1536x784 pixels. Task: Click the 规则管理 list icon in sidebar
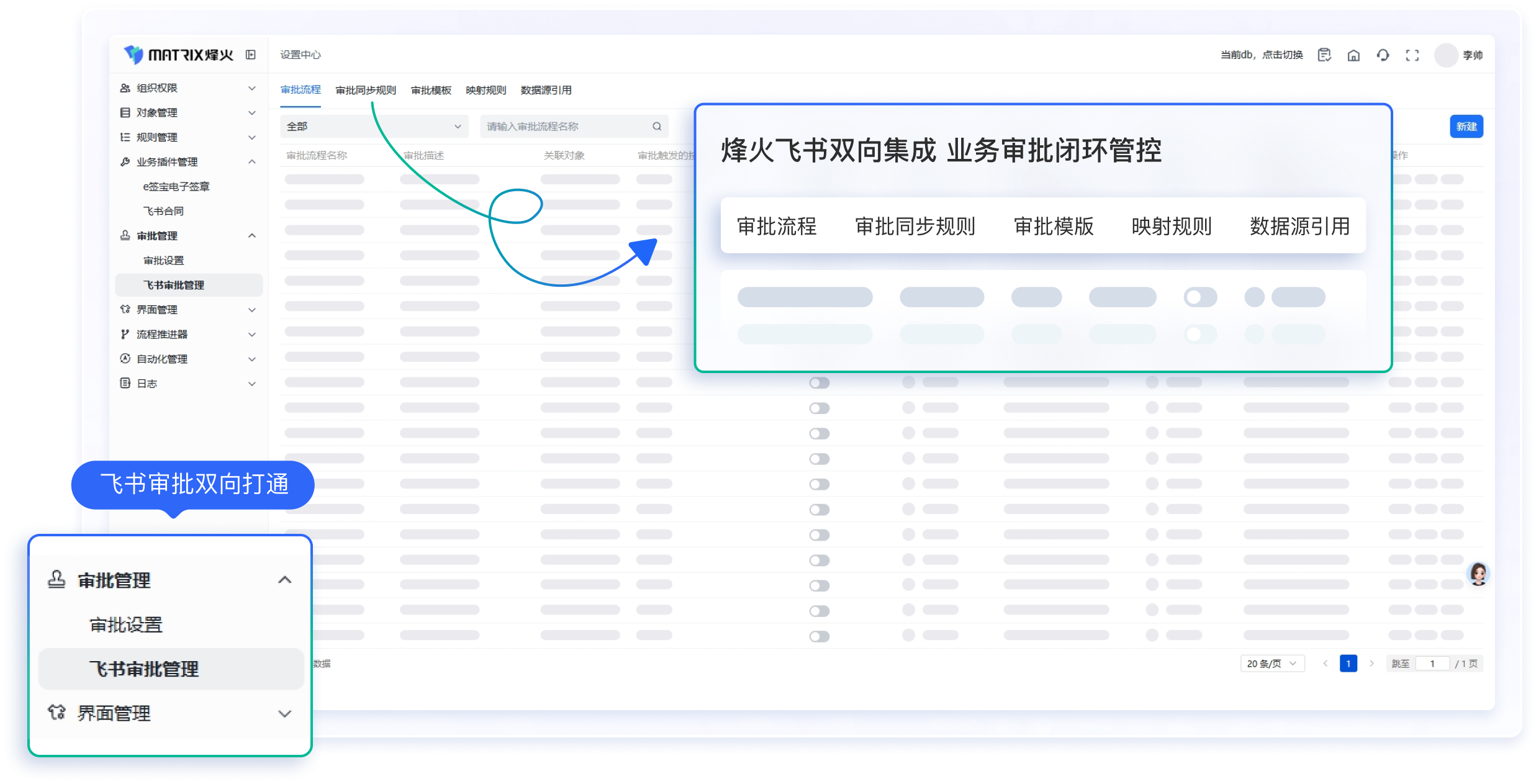click(125, 137)
